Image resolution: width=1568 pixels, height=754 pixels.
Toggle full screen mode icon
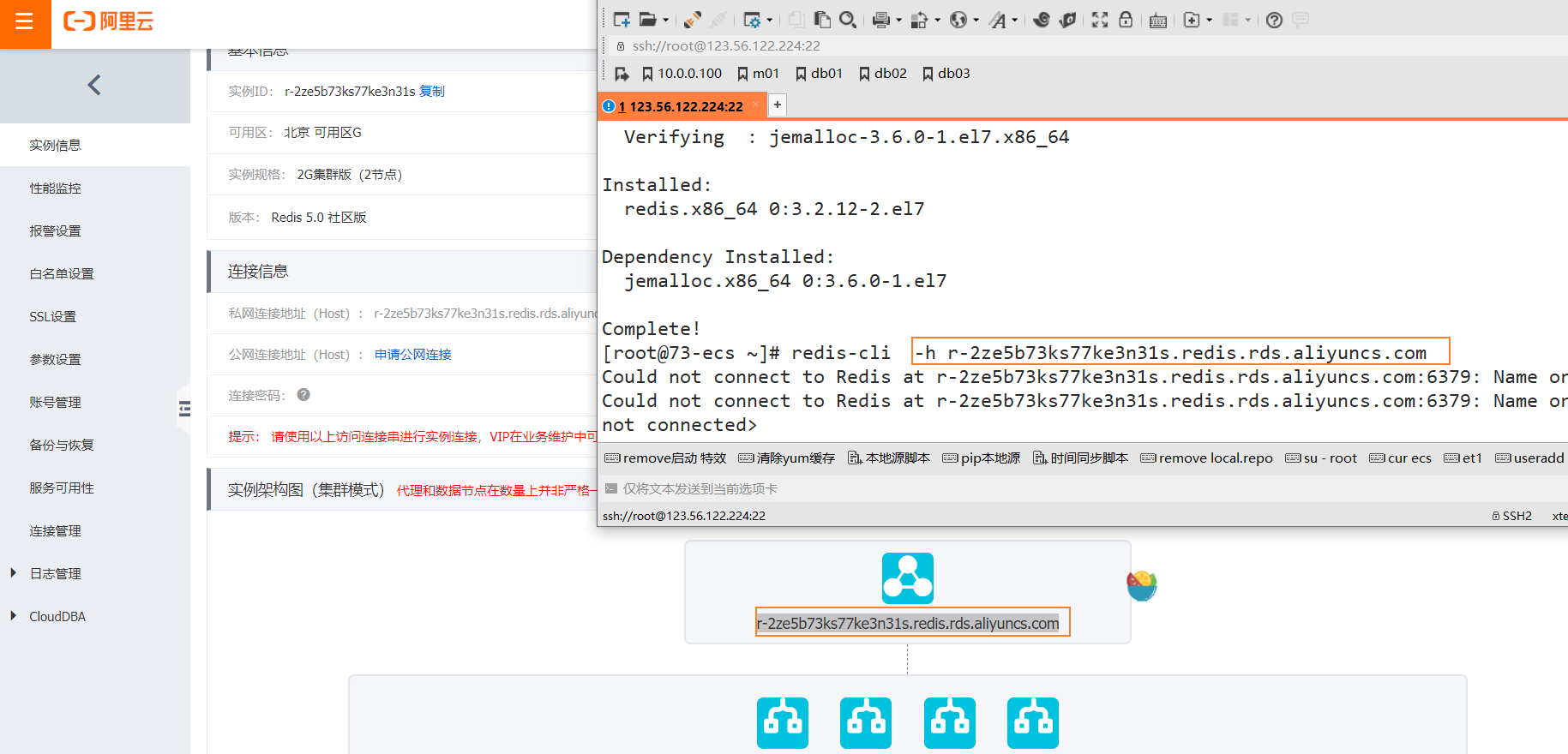pos(1100,20)
